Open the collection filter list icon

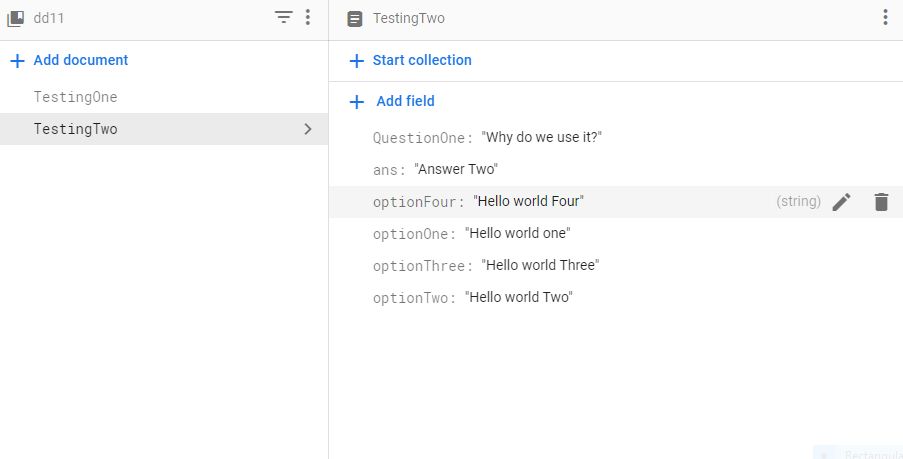[284, 18]
